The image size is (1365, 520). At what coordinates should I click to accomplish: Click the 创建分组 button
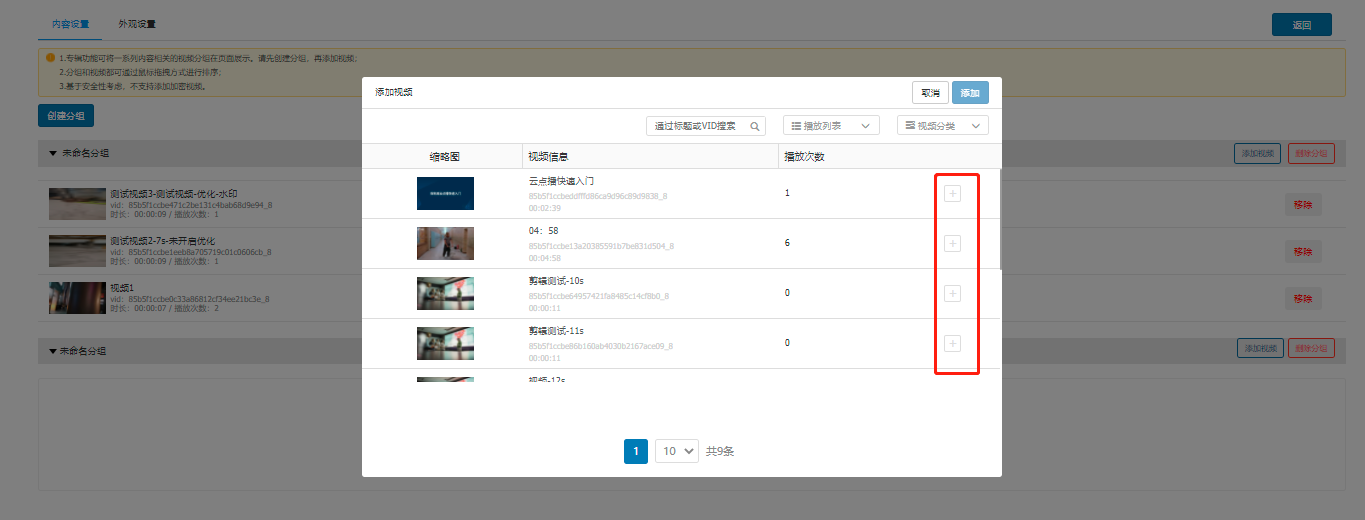pyautogui.click(x=66, y=116)
